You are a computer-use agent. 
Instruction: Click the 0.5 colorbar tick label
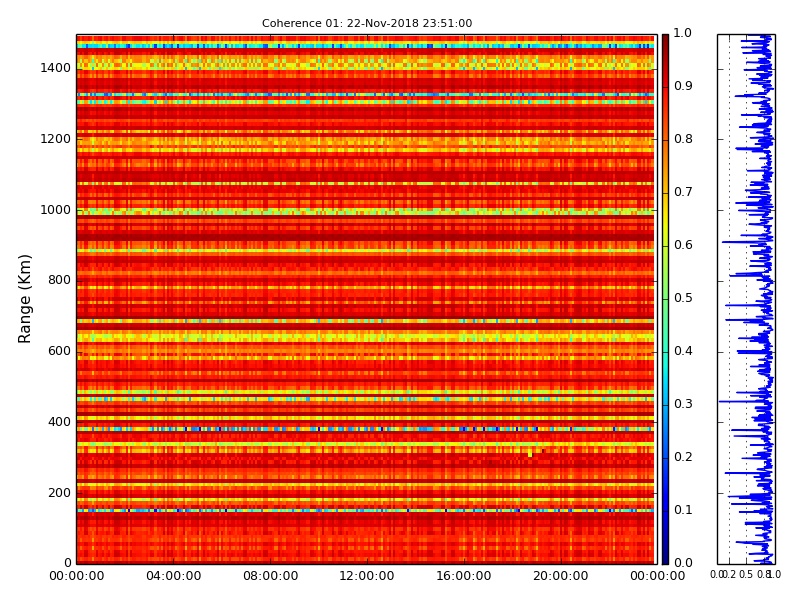(x=683, y=298)
